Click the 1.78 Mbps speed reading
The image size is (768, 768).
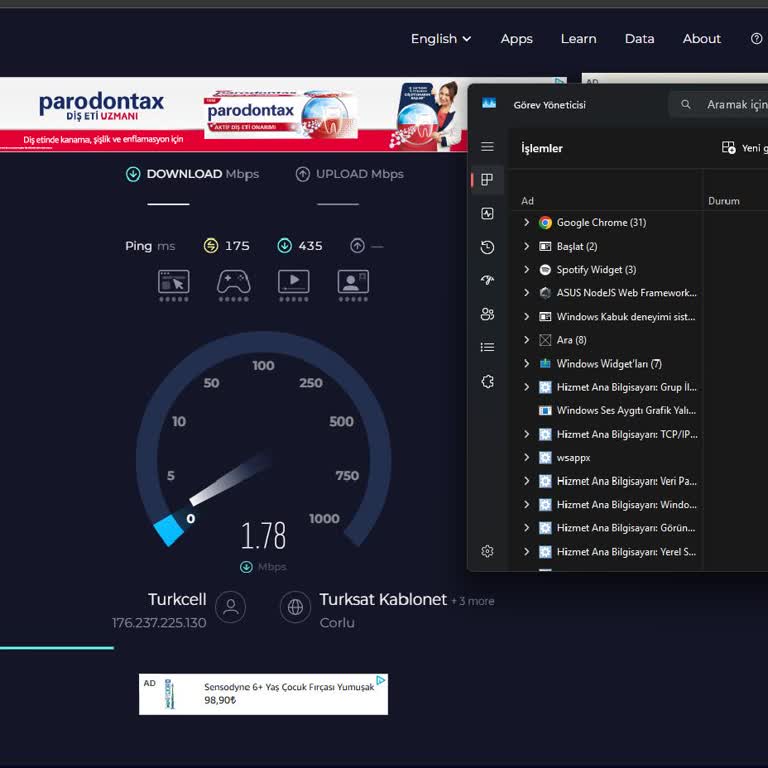(x=264, y=535)
